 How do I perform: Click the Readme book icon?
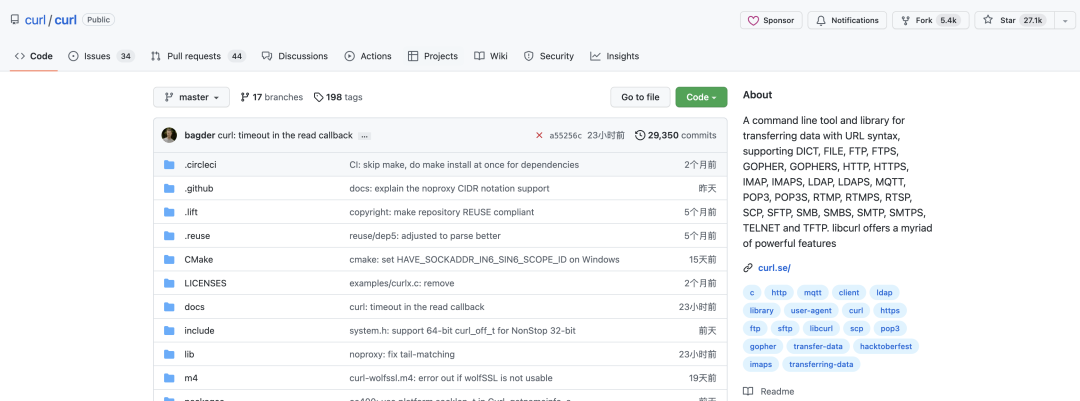click(x=748, y=391)
